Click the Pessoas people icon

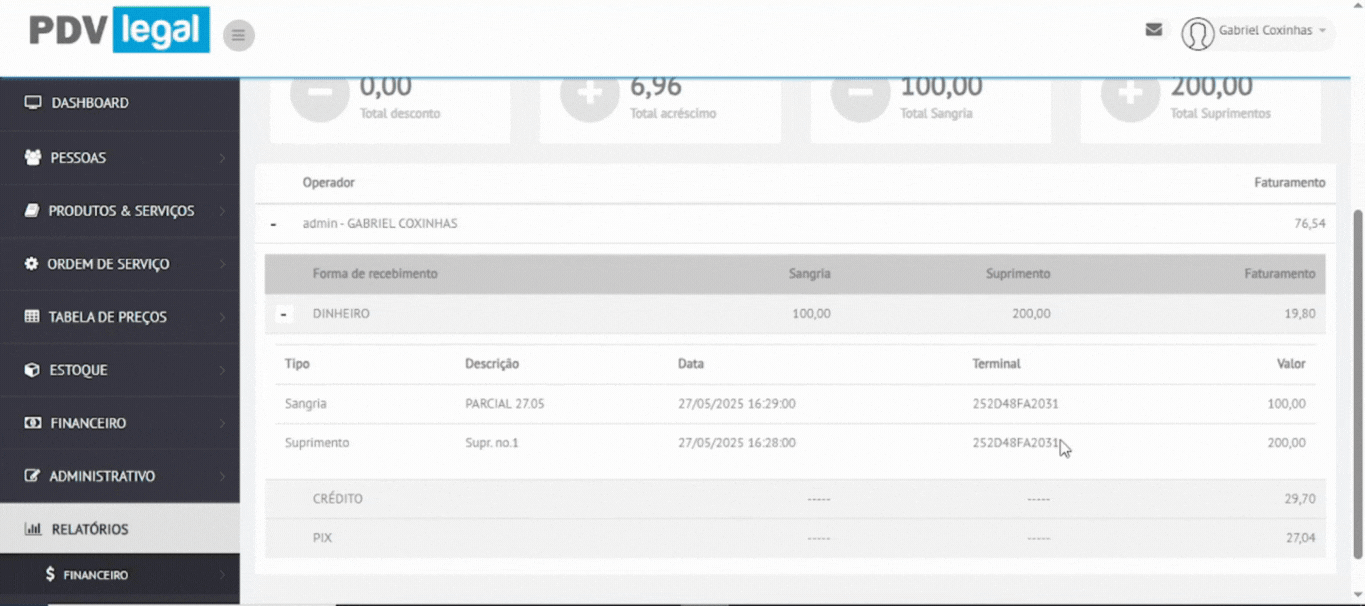[x=33, y=158]
